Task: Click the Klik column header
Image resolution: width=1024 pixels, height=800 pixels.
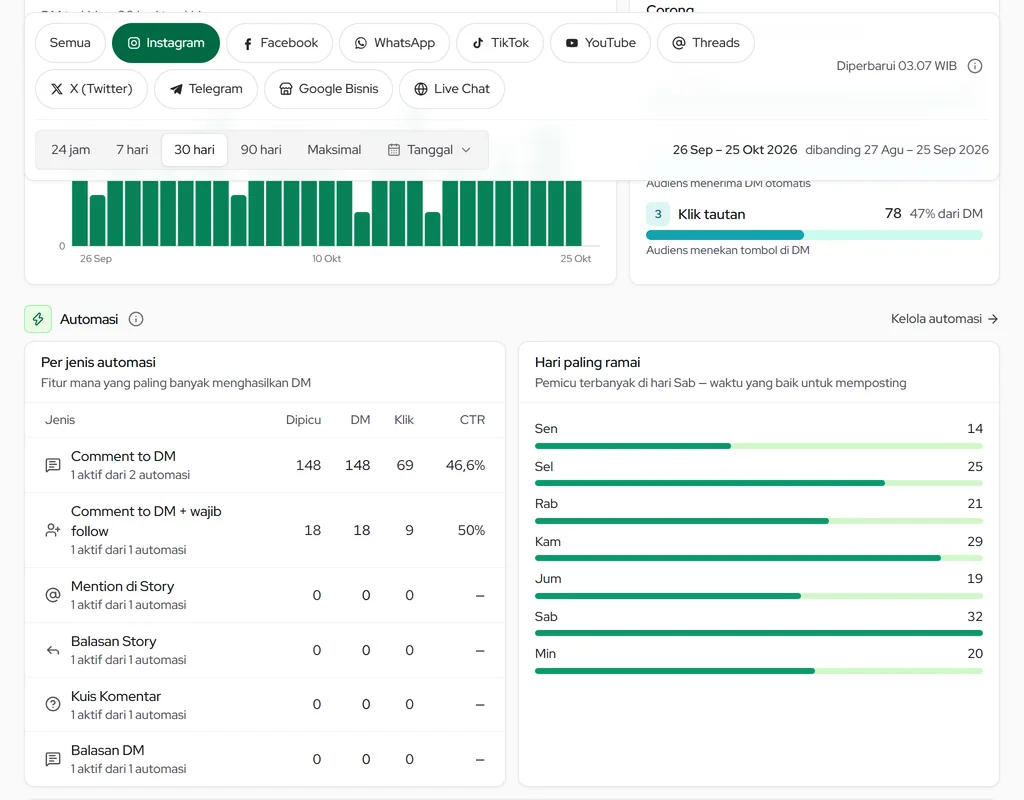Action: point(404,420)
